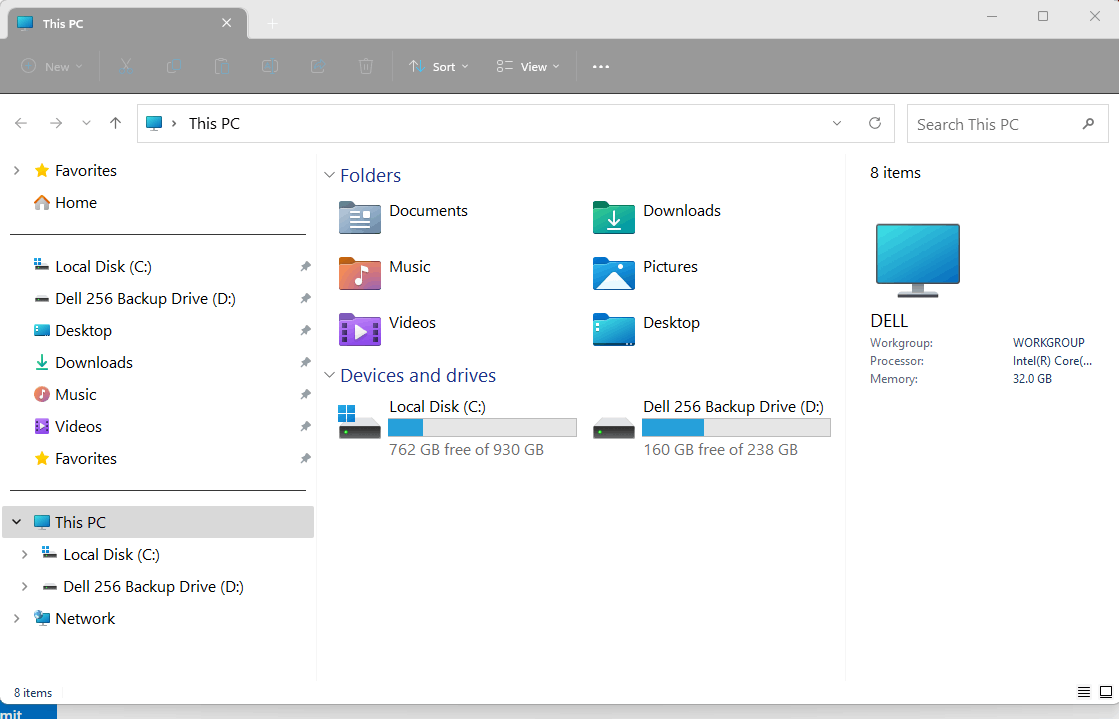Image resolution: width=1119 pixels, height=719 pixels.
Task: Click the Cut scissors icon in toolbar
Action: 126,66
